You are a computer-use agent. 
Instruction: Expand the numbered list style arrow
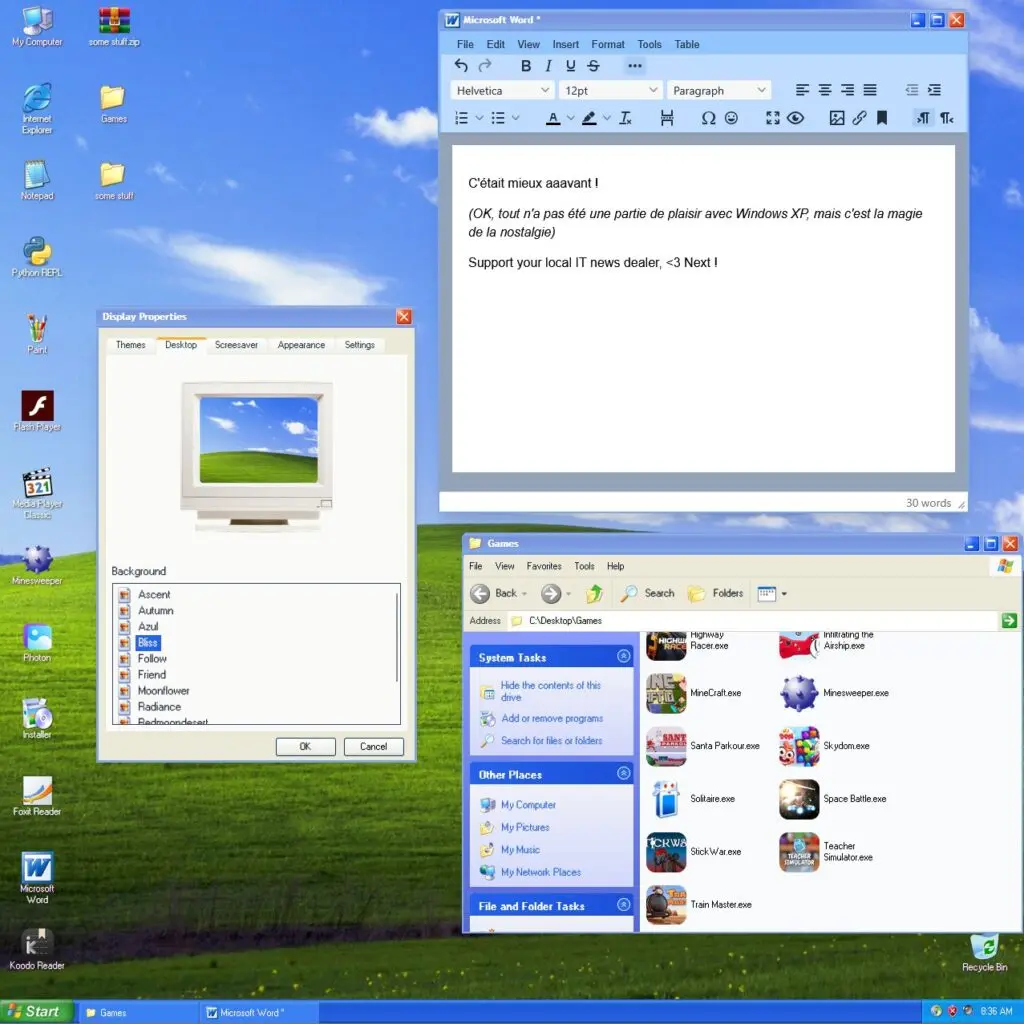[479, 118]
